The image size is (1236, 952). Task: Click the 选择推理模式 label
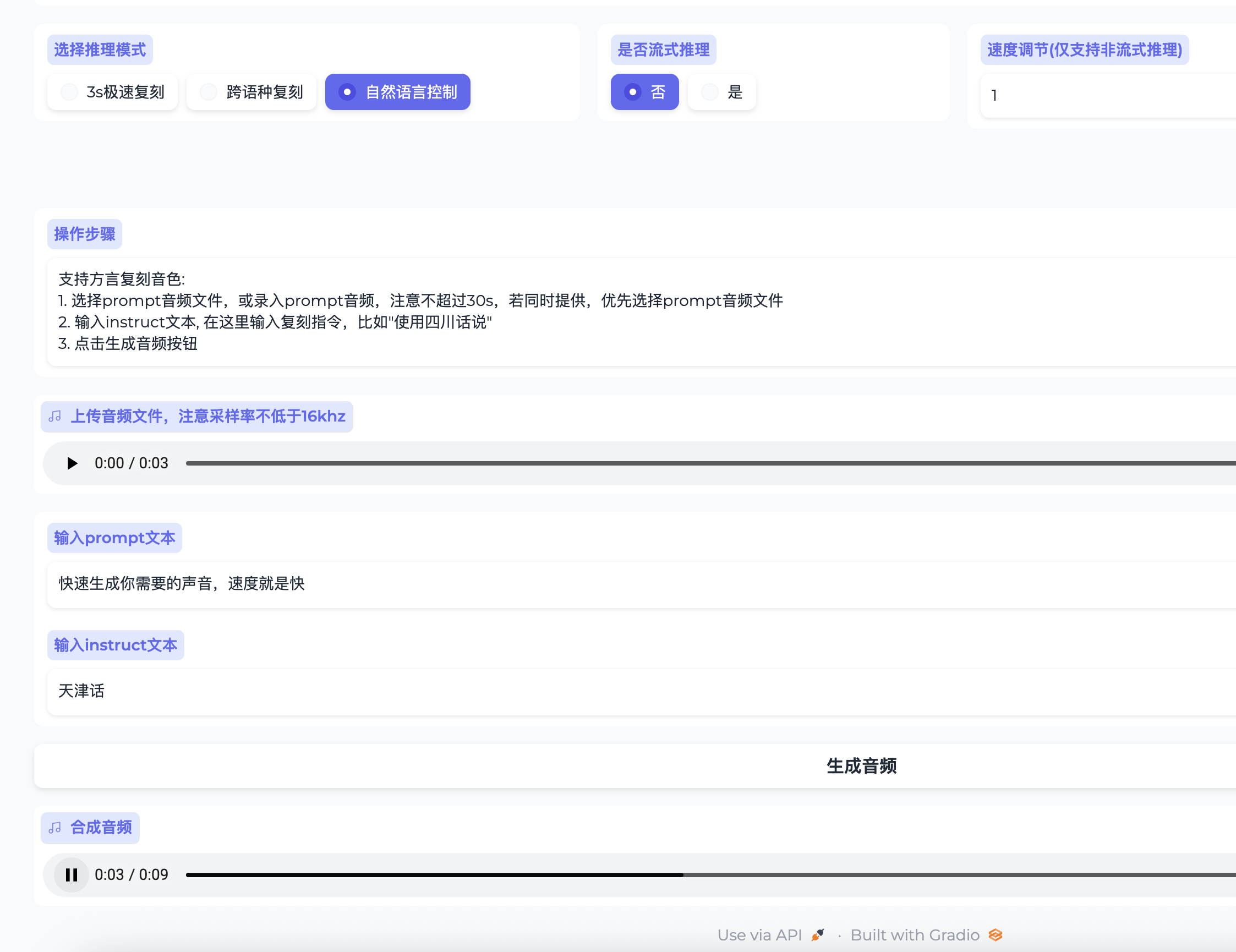pyautogui.click(x=100, y=50)
